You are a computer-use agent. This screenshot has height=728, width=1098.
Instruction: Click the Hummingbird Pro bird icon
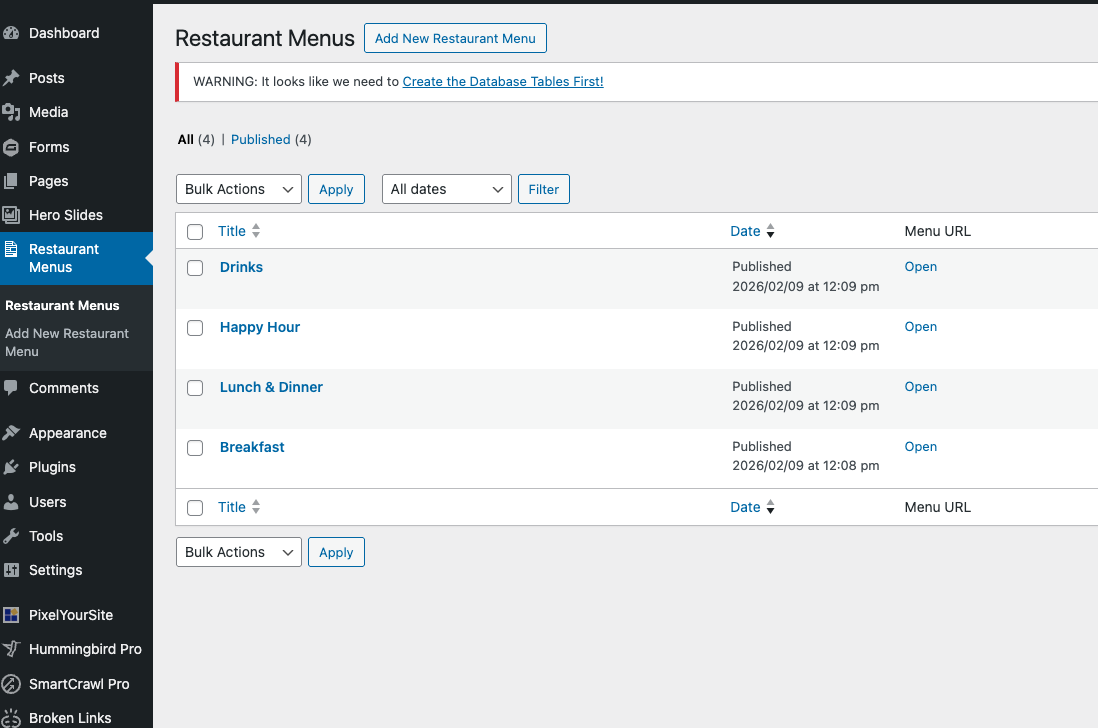coord(12,649)
